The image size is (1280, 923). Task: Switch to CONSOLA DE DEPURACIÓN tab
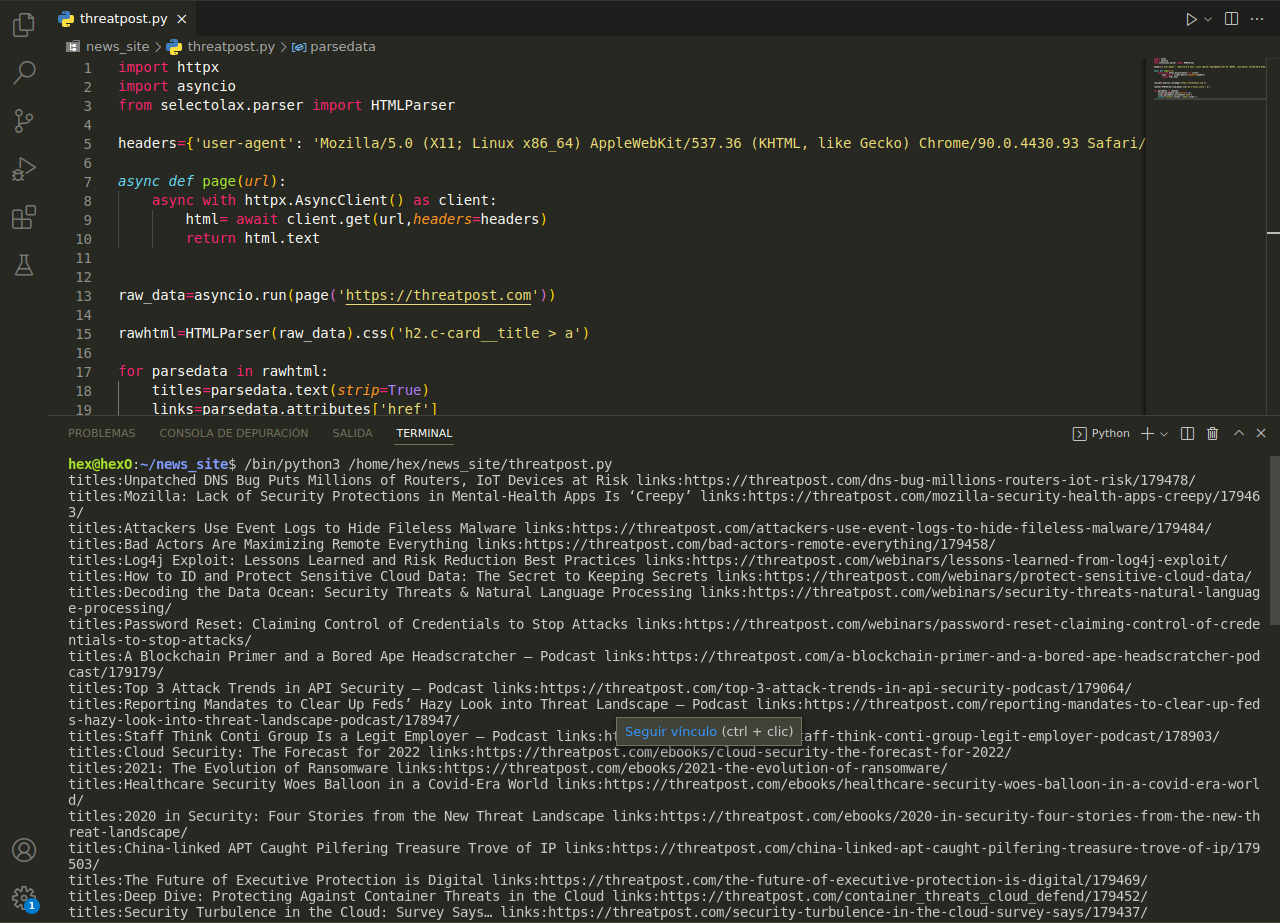[x=234, y=433]
